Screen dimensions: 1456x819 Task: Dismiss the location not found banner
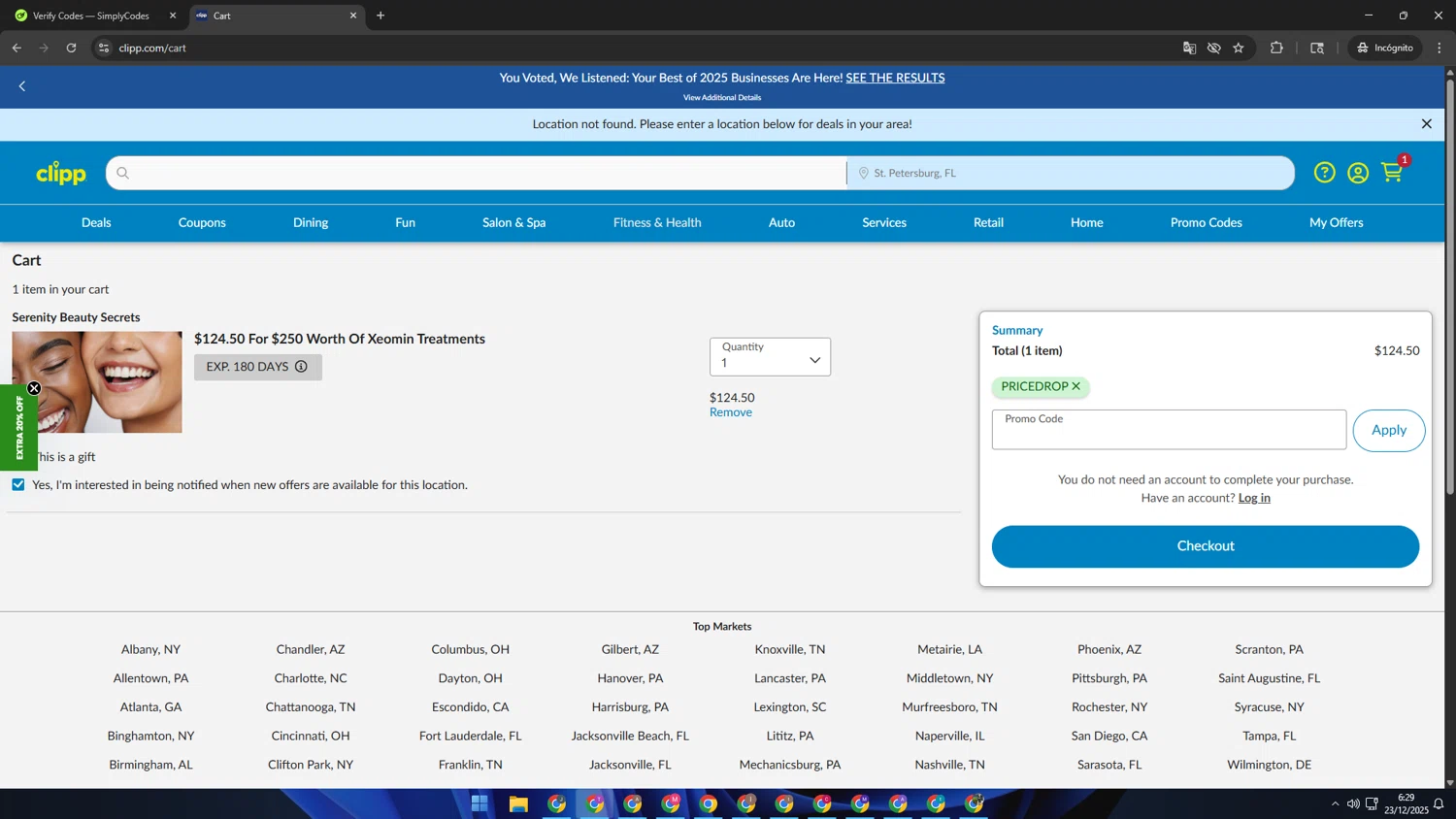(1426, 124)
